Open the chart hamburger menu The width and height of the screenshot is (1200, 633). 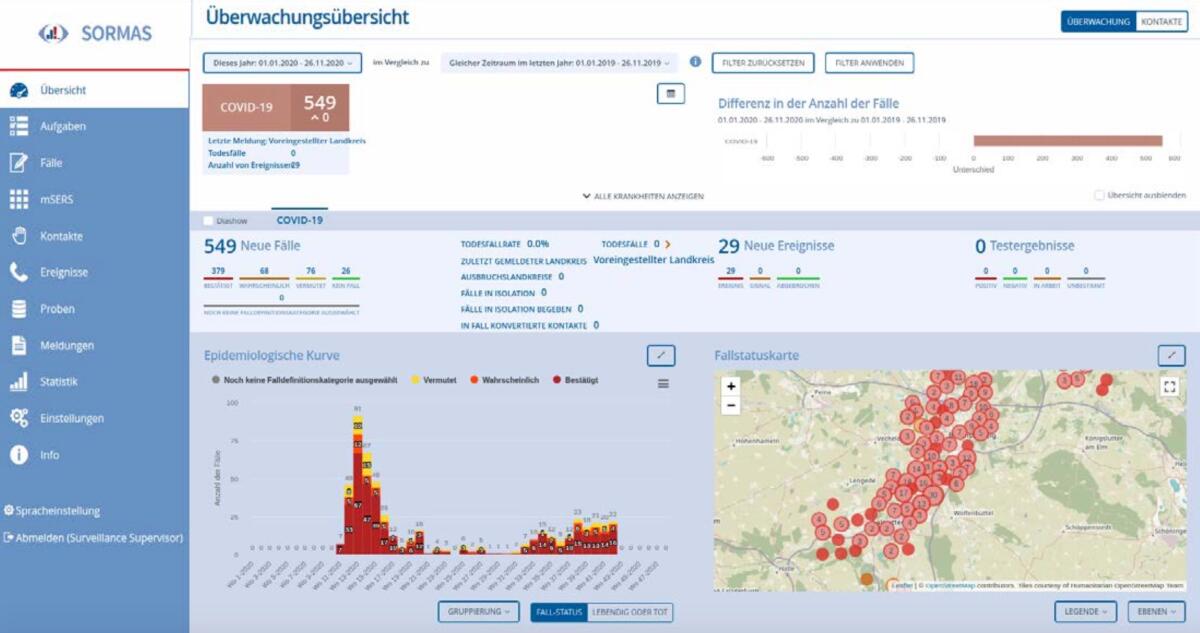click(663, 383)
